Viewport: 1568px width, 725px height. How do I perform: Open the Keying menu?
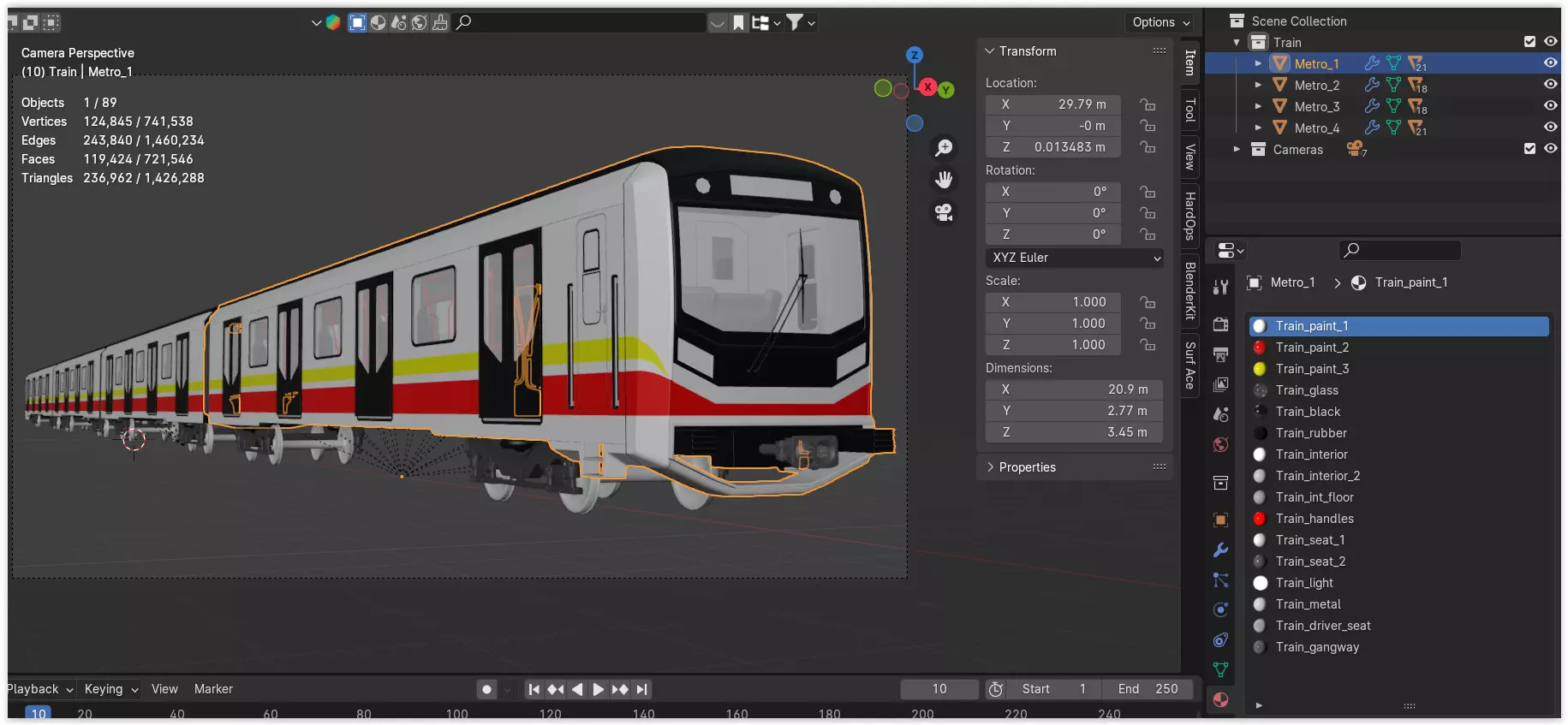click(111, 689)
